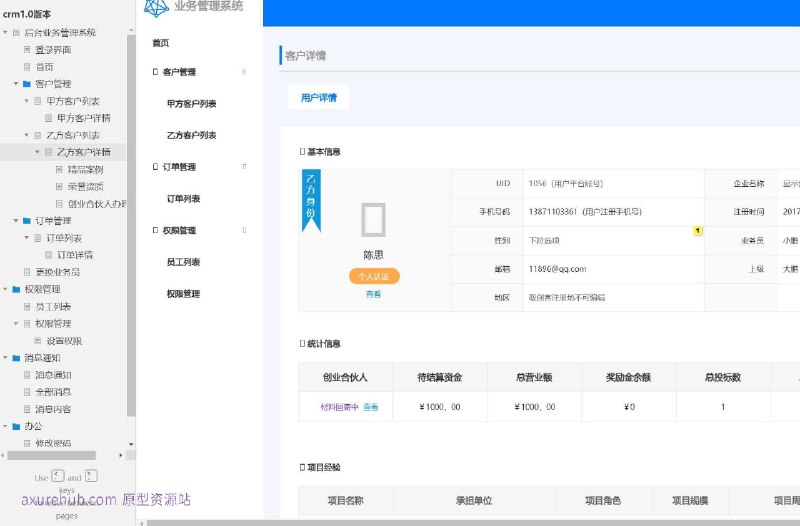The image size is (800, 526).
Task: Click the 奖励金余额 column header
Action: coord(629,377)
